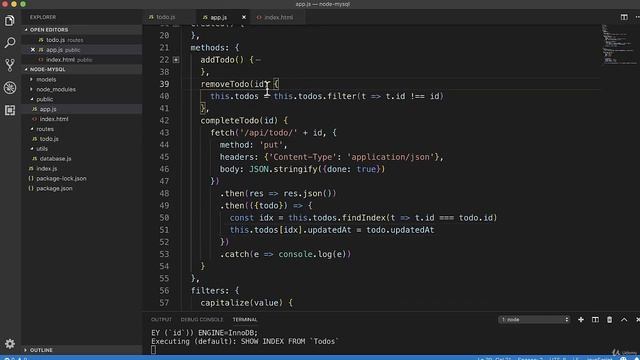Create a new terminal with plus icon
The image size is (640, 360).
point(580,320)
